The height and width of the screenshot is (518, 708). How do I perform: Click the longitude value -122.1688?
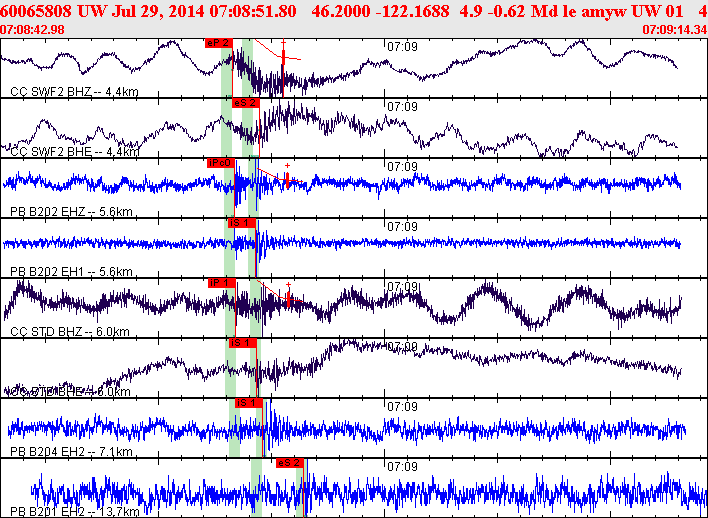[x=414, y=12]
